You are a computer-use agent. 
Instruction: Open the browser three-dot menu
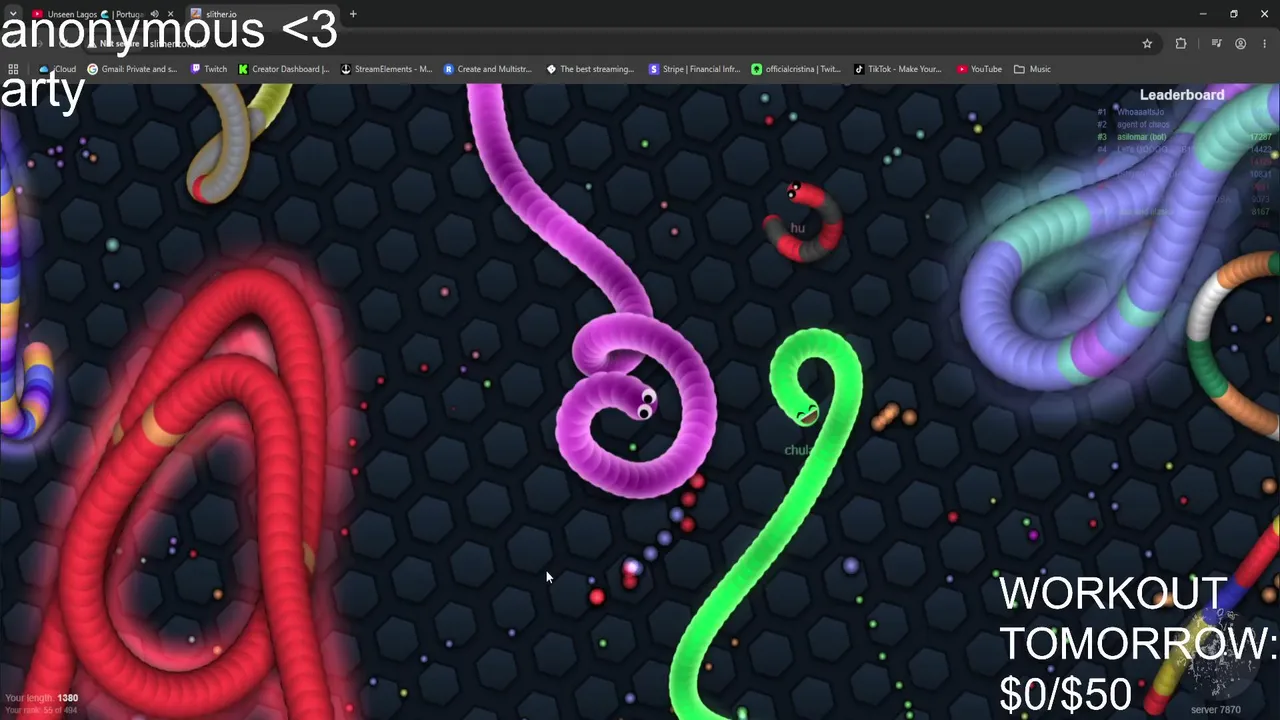pos(1265,43)
